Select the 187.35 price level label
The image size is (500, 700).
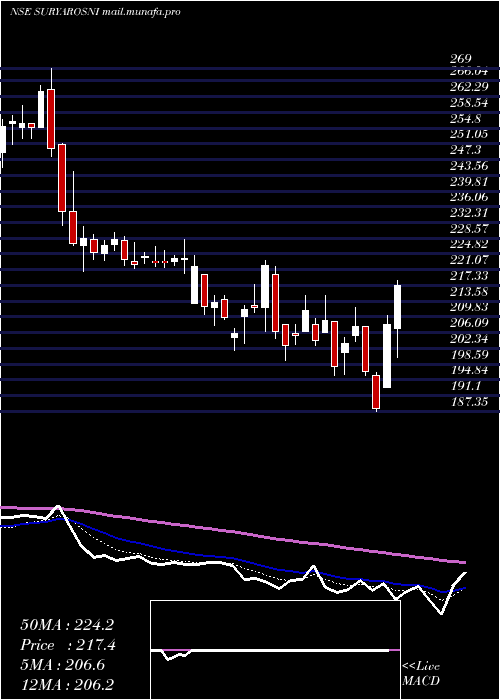(468, 402)
